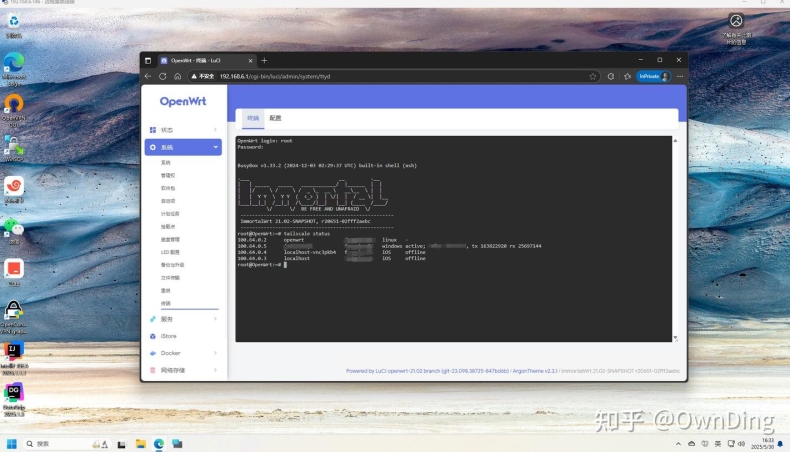Expand the 网络存储 sidebar chevron
790x452 pixels.
pos(215,370)
